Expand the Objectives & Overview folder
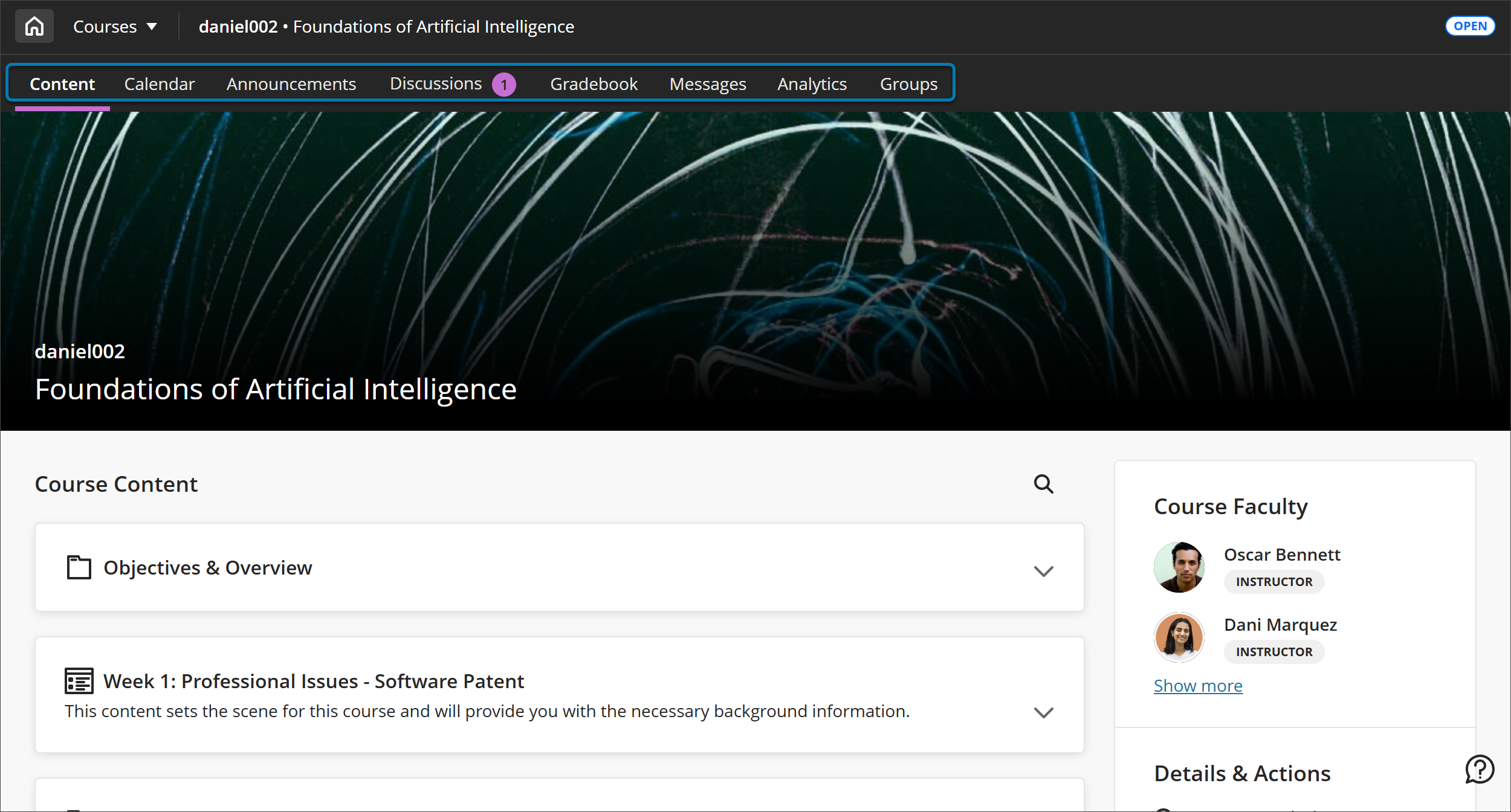 pos(1043,570)
